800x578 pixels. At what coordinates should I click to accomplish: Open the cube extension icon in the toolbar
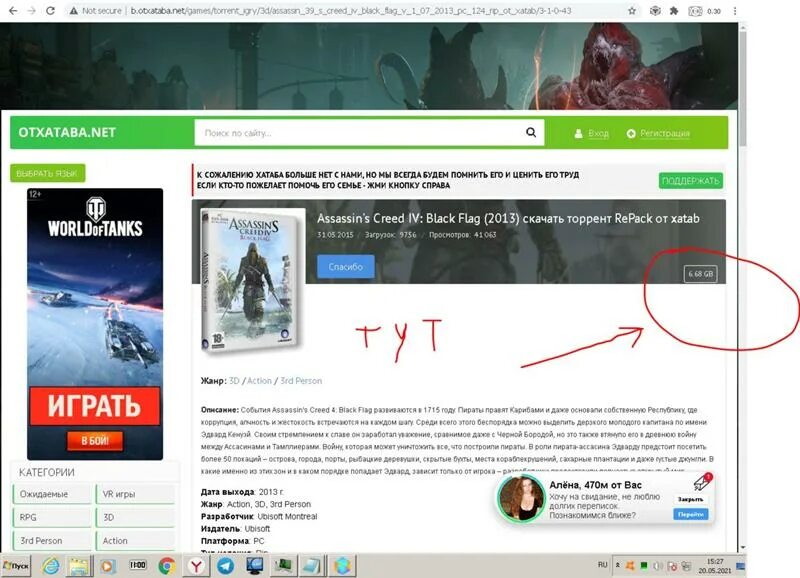655,11
